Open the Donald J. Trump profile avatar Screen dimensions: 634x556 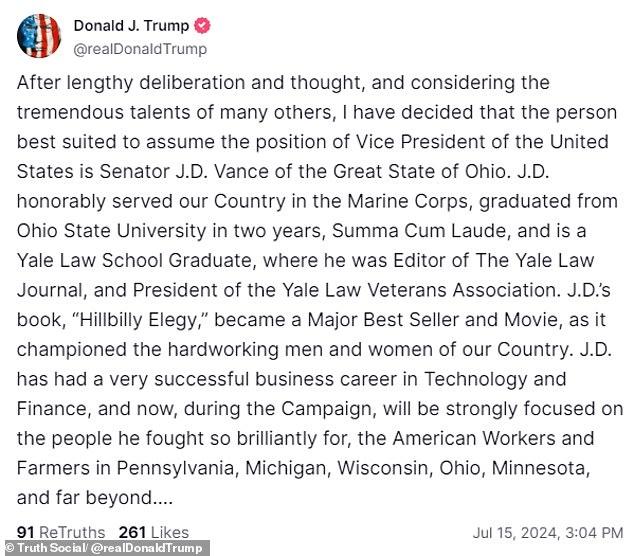pos(39,36)
